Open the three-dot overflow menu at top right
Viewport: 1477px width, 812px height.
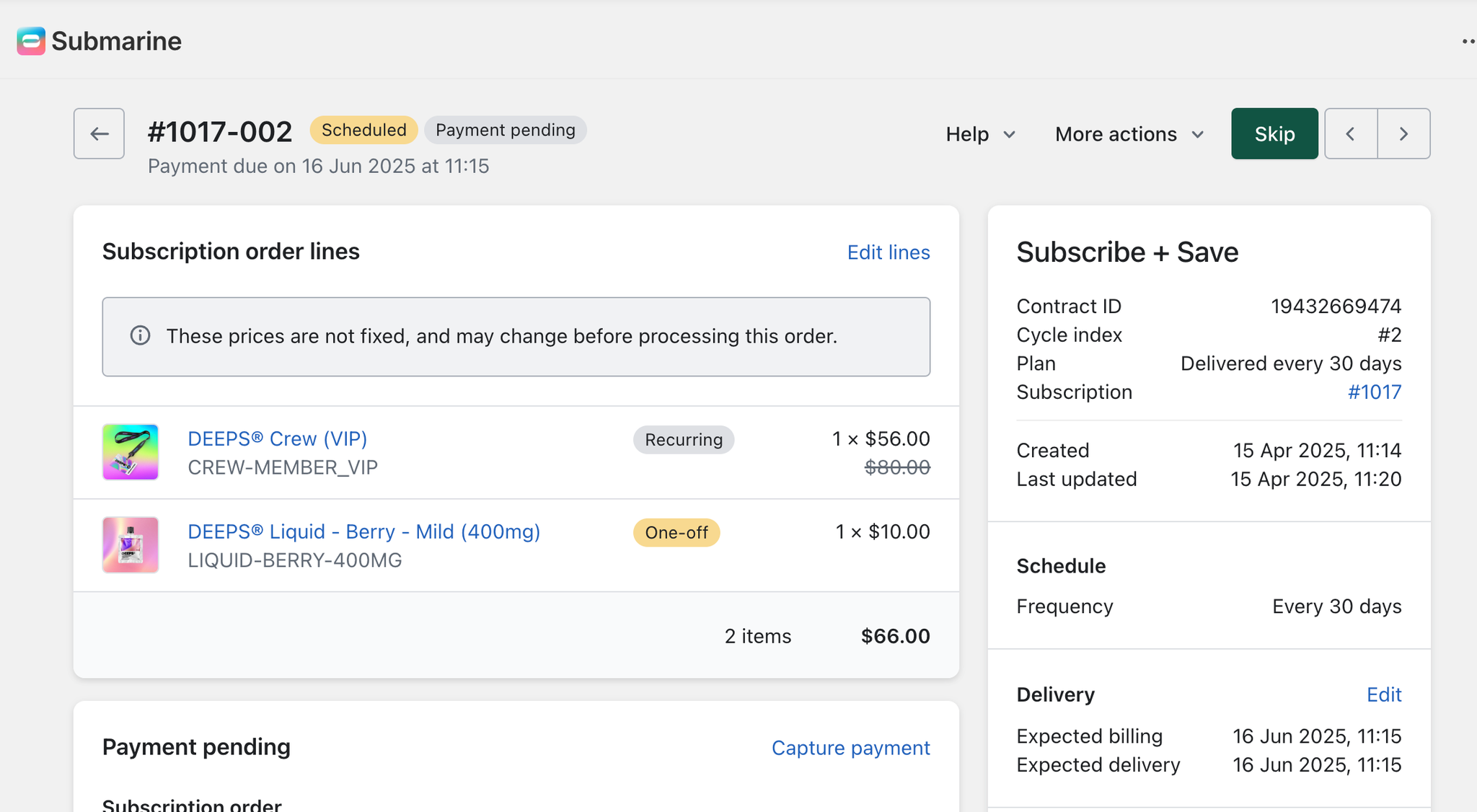(1468, 41)
